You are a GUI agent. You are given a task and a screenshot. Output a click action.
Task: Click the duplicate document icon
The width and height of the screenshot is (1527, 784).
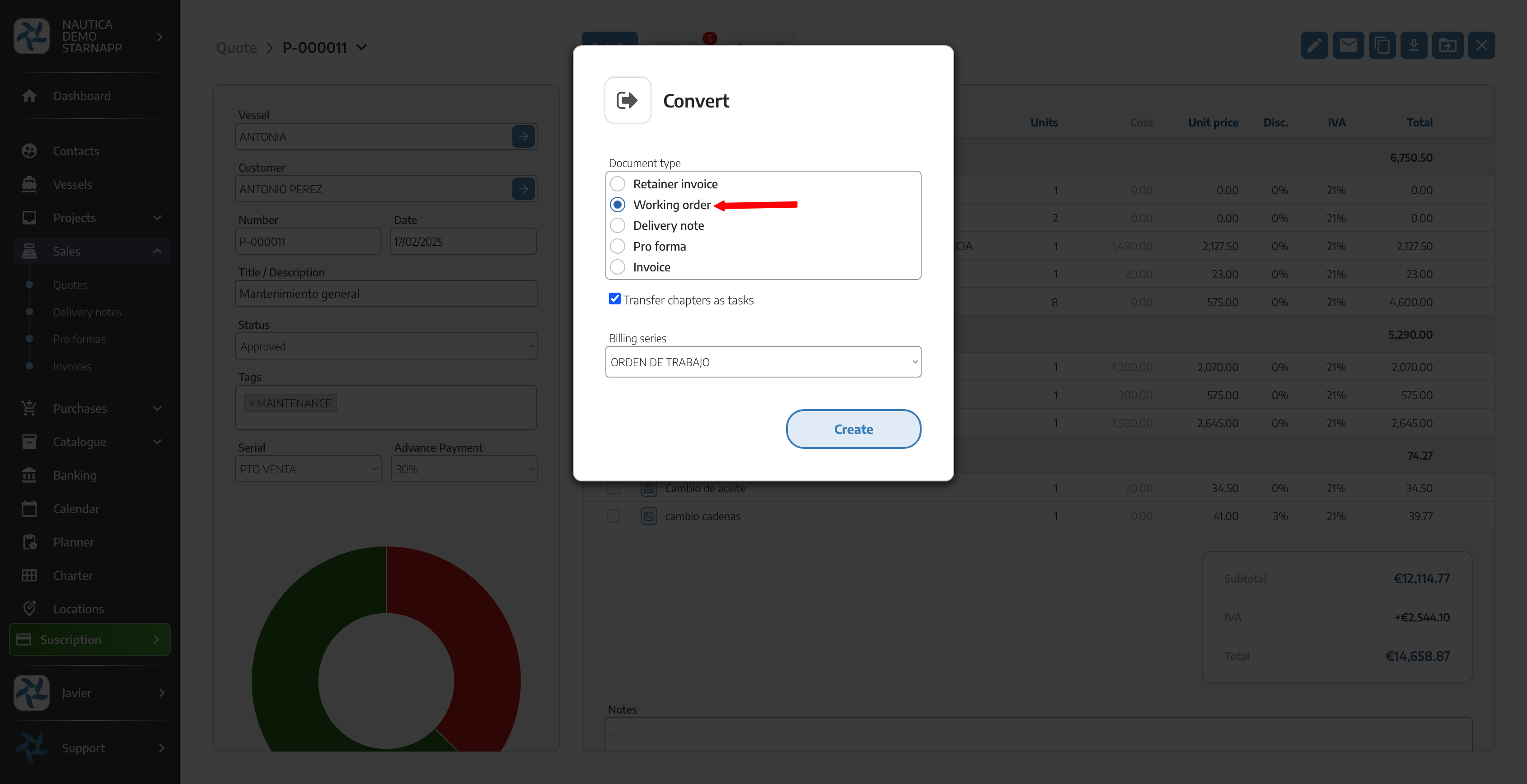pos(1382,45)
